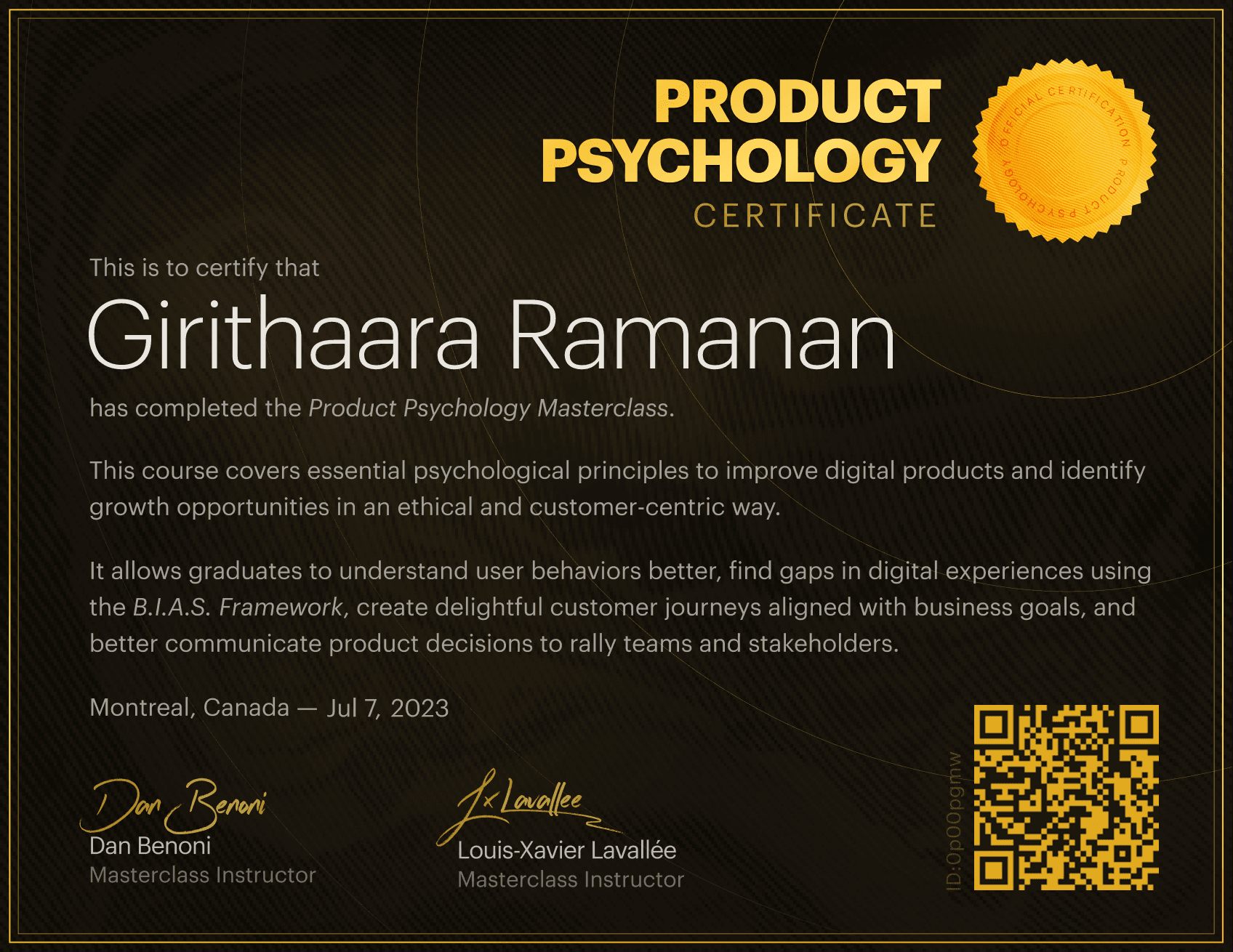
Task: Click the gold Official Certification seal
Action: (1064, 151)
